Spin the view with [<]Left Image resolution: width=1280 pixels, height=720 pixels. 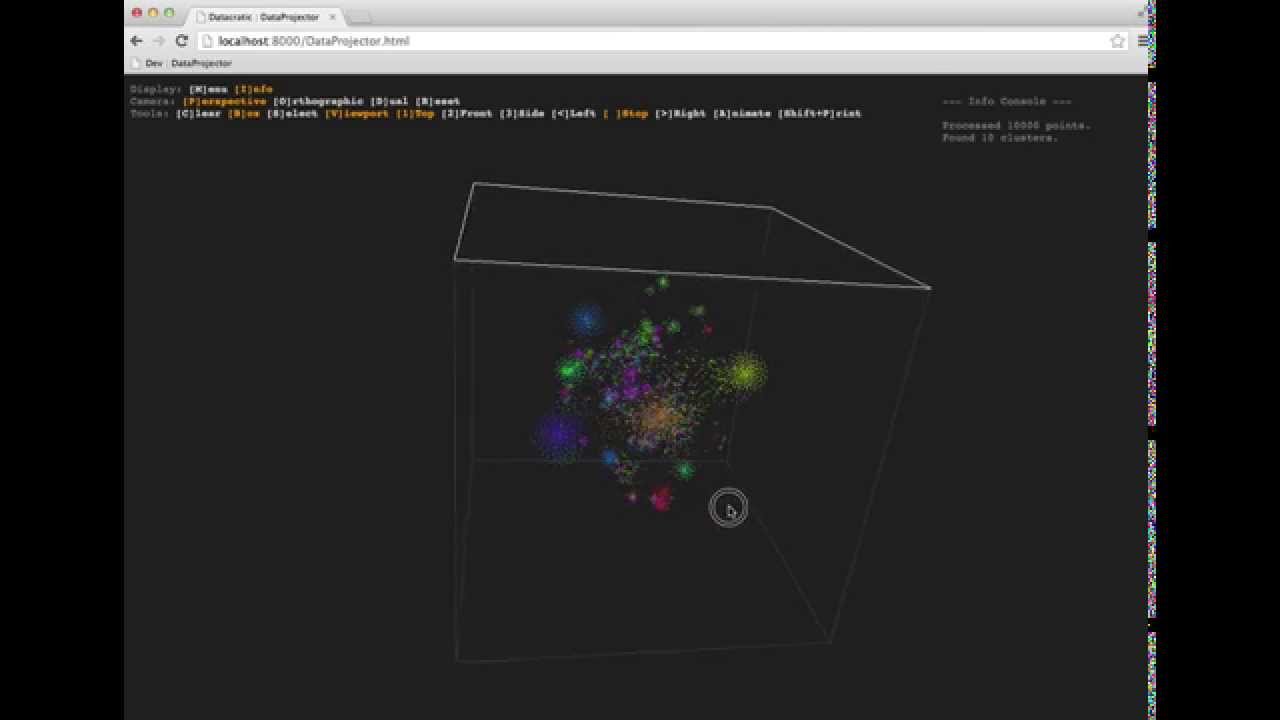574,113
